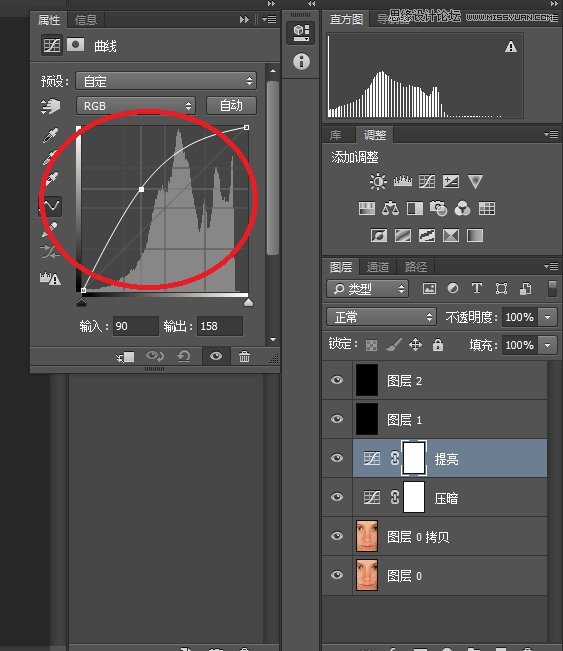
Task: Add a Selective Color adjustment
Action: [x=451, y=235]
